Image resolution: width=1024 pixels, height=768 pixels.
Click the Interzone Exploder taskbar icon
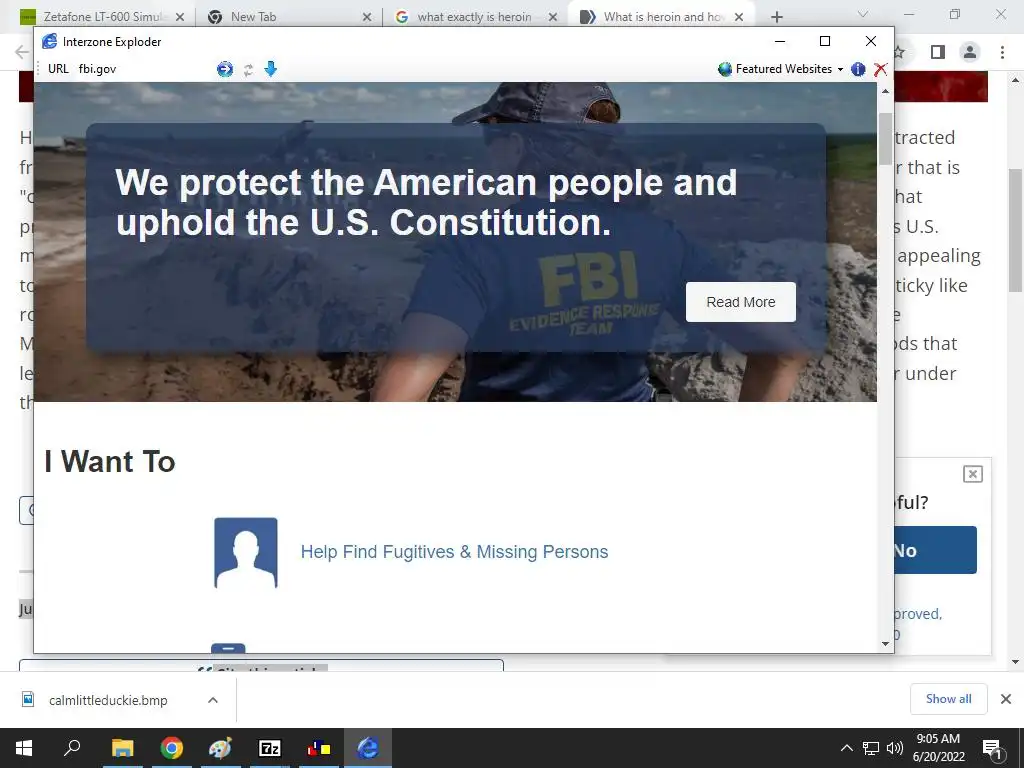[x=368, y=748]
